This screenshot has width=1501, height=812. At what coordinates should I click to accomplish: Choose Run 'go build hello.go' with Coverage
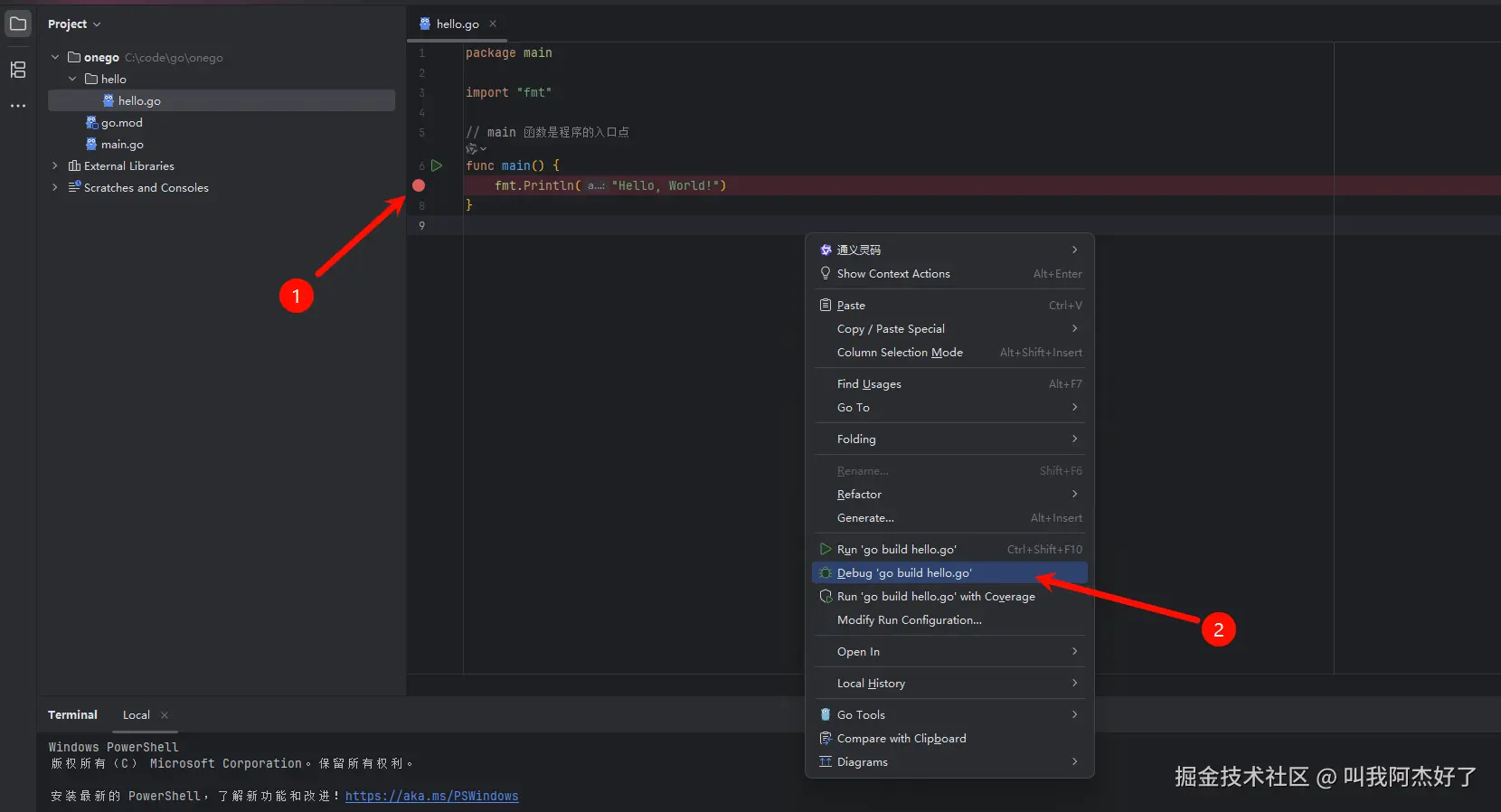[x=949, y=596]
